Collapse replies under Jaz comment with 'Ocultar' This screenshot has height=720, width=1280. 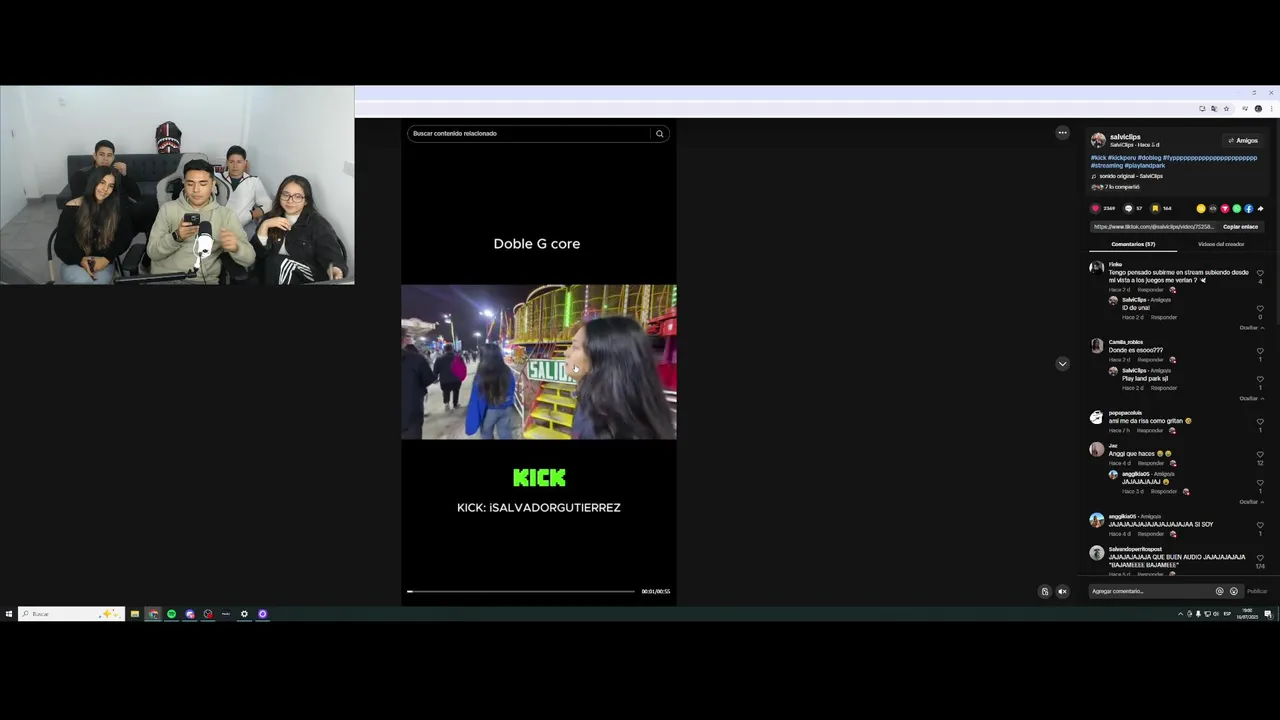(x=1252, y=502)
